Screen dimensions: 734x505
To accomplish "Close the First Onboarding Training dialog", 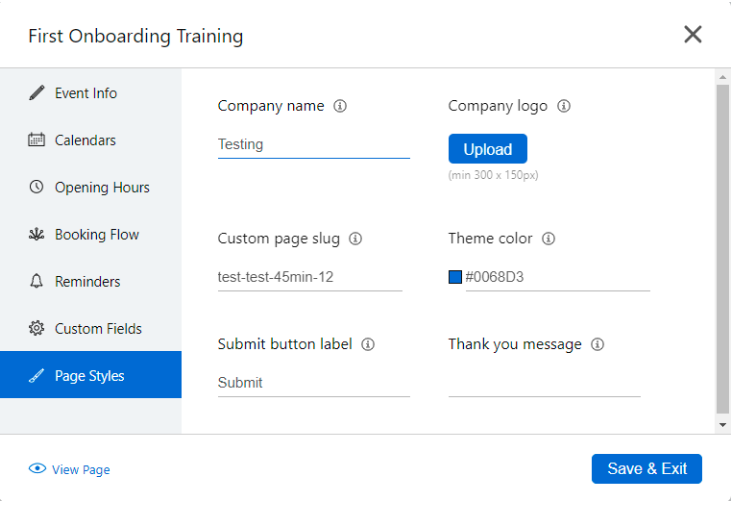I will tap(693, 35).
